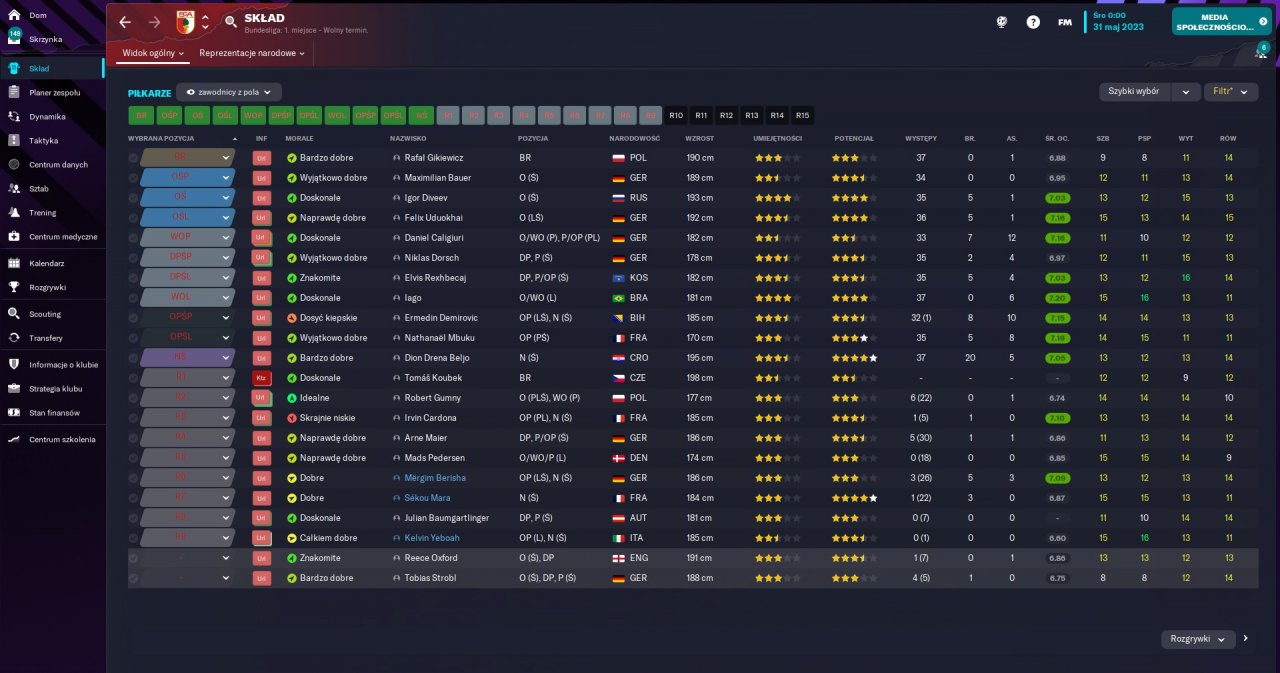Select the Skład sidebar item
1280x673 pixels.
[52, 68]
